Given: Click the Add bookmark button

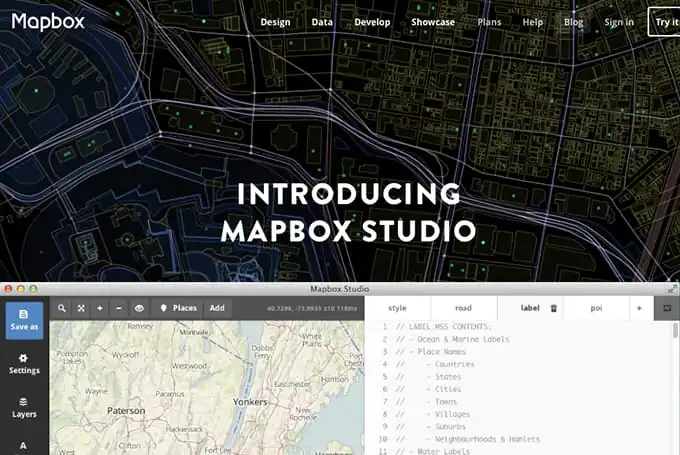Looking at the screenshot, I should [x=217, y=309].
